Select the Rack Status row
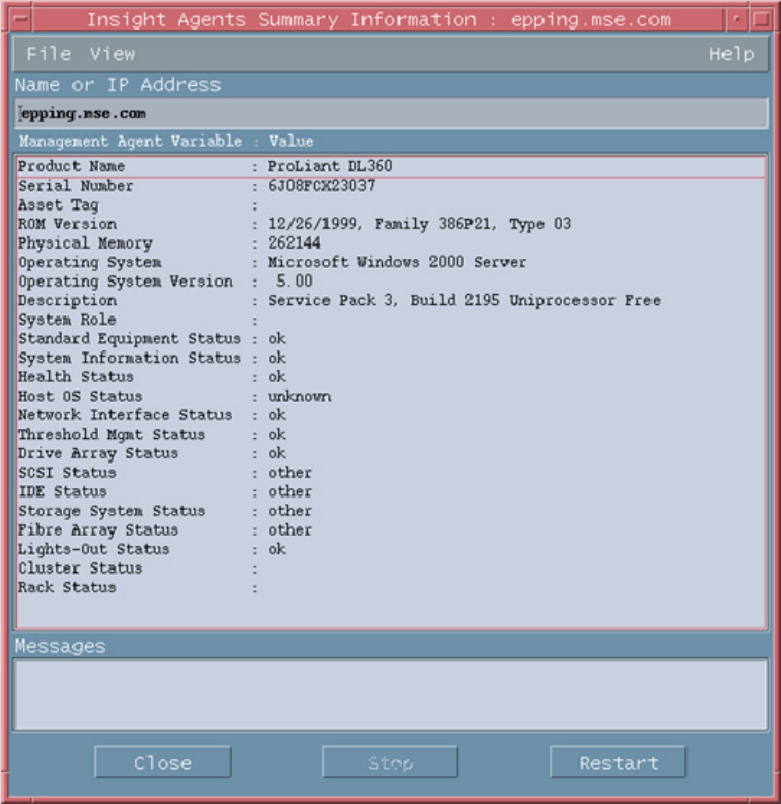781x804 pixels. point(391,587)
